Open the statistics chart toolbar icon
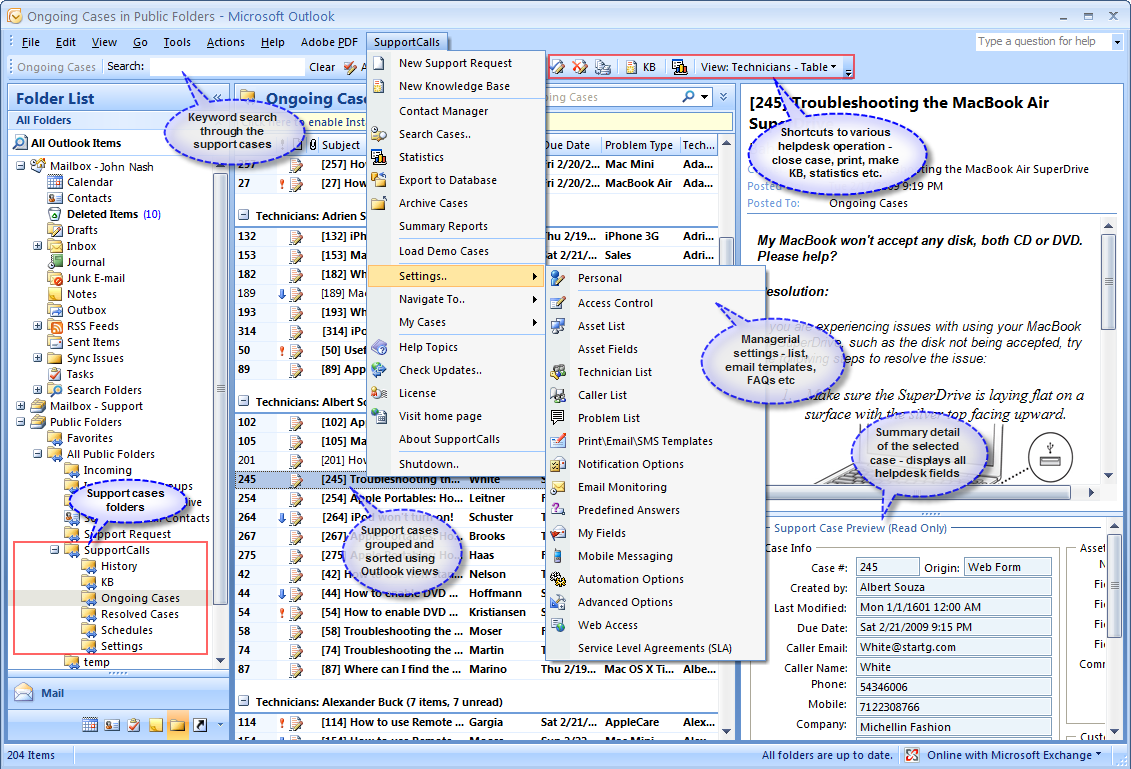Viewport: 1131px width, 769px height. (x=679, y=67)
